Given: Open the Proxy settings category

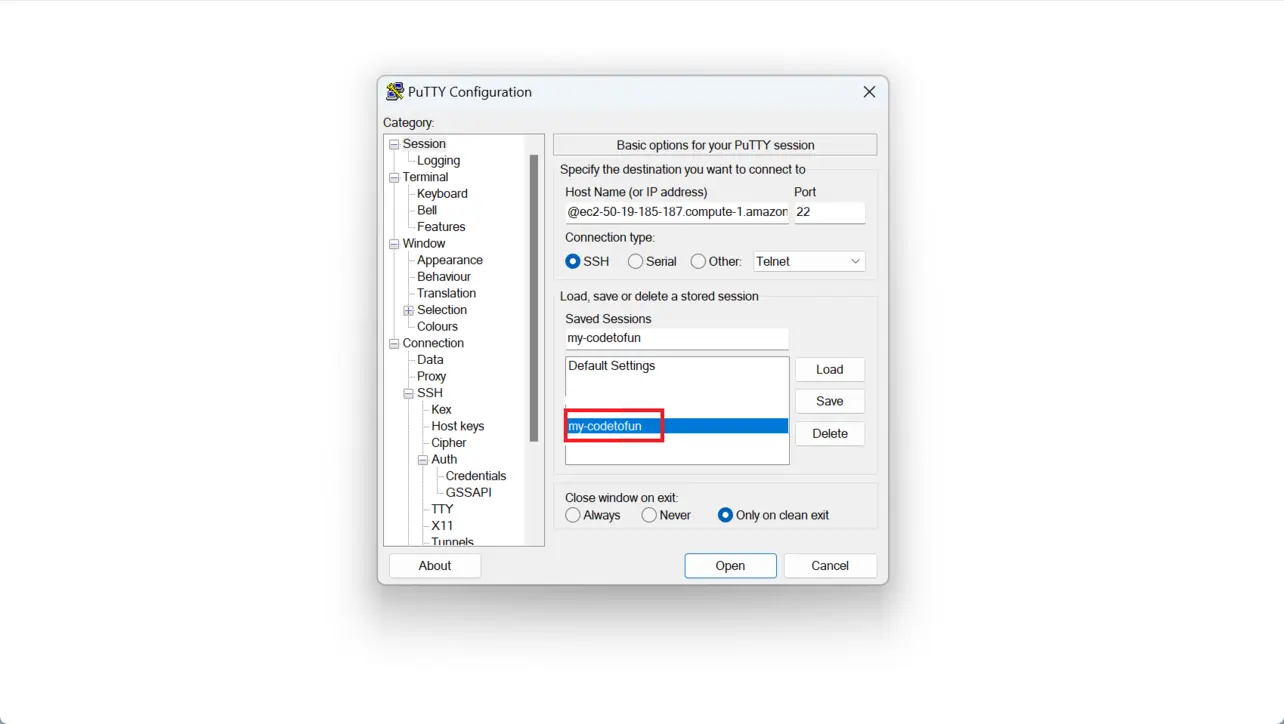Looking at the screenshot, I should click(x=431, y=376).
